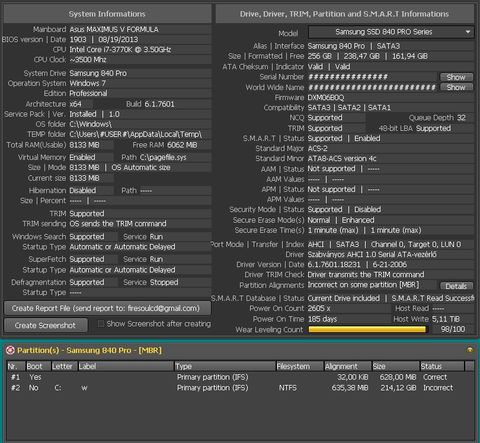Click the Firmware value DXM06B0Q

(x=326, y=98)
